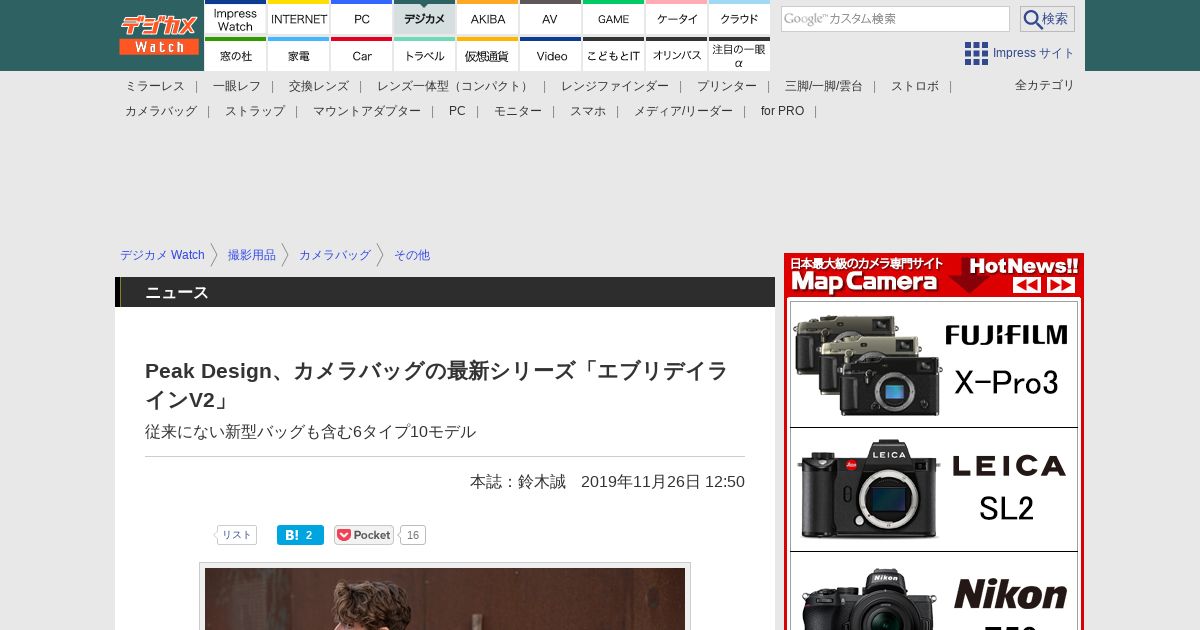Open the こどもとIT tab
The height and width of the screenshot is (630, 1200).
pyautogui.click(x=613, y=55)
